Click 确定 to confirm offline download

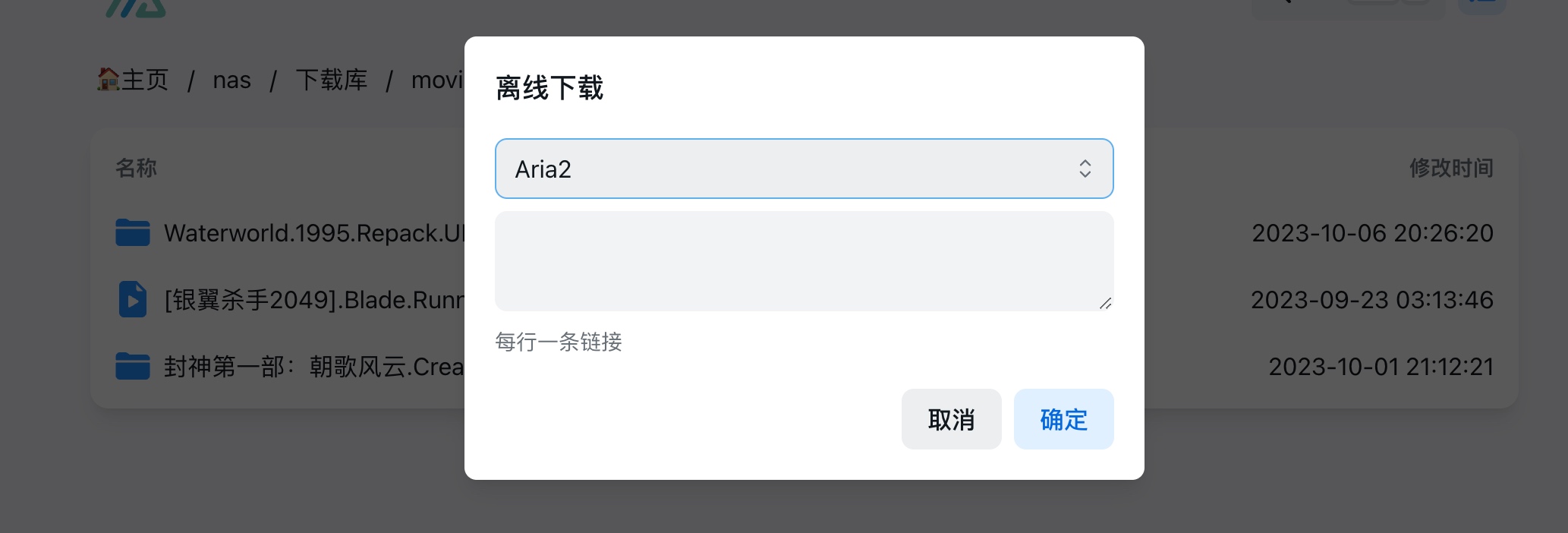(1063, 419)
